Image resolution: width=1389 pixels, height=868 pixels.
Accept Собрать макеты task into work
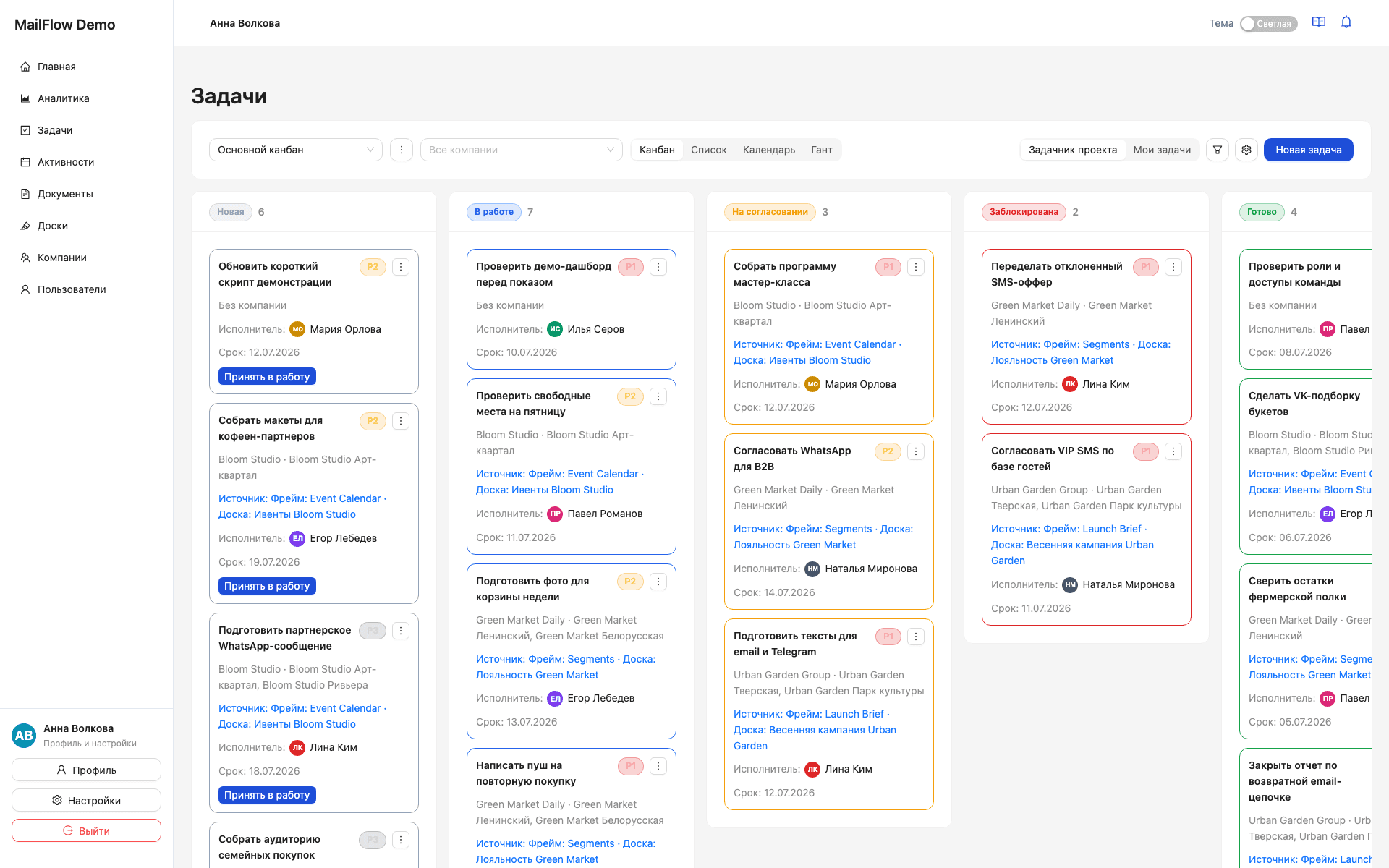(x=267, y=586)
